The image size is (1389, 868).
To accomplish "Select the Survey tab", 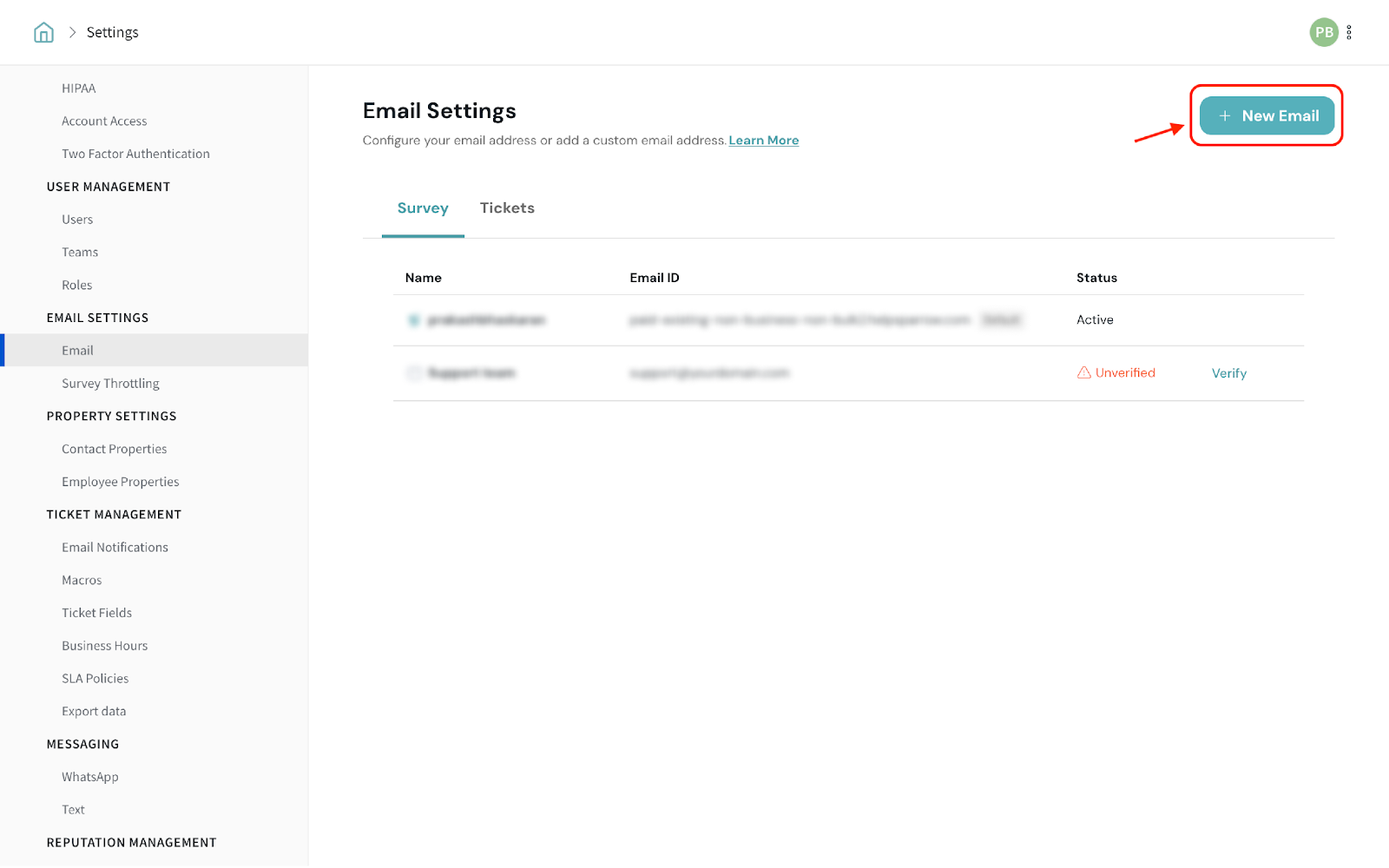I will pos(423,208).
